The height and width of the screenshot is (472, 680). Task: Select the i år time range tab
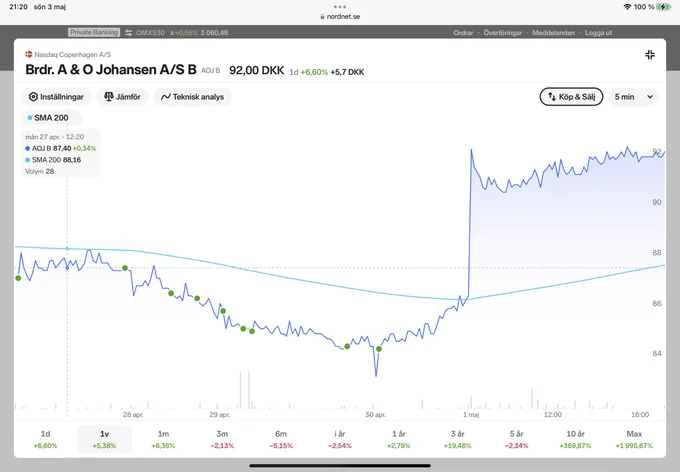(340, 439)
